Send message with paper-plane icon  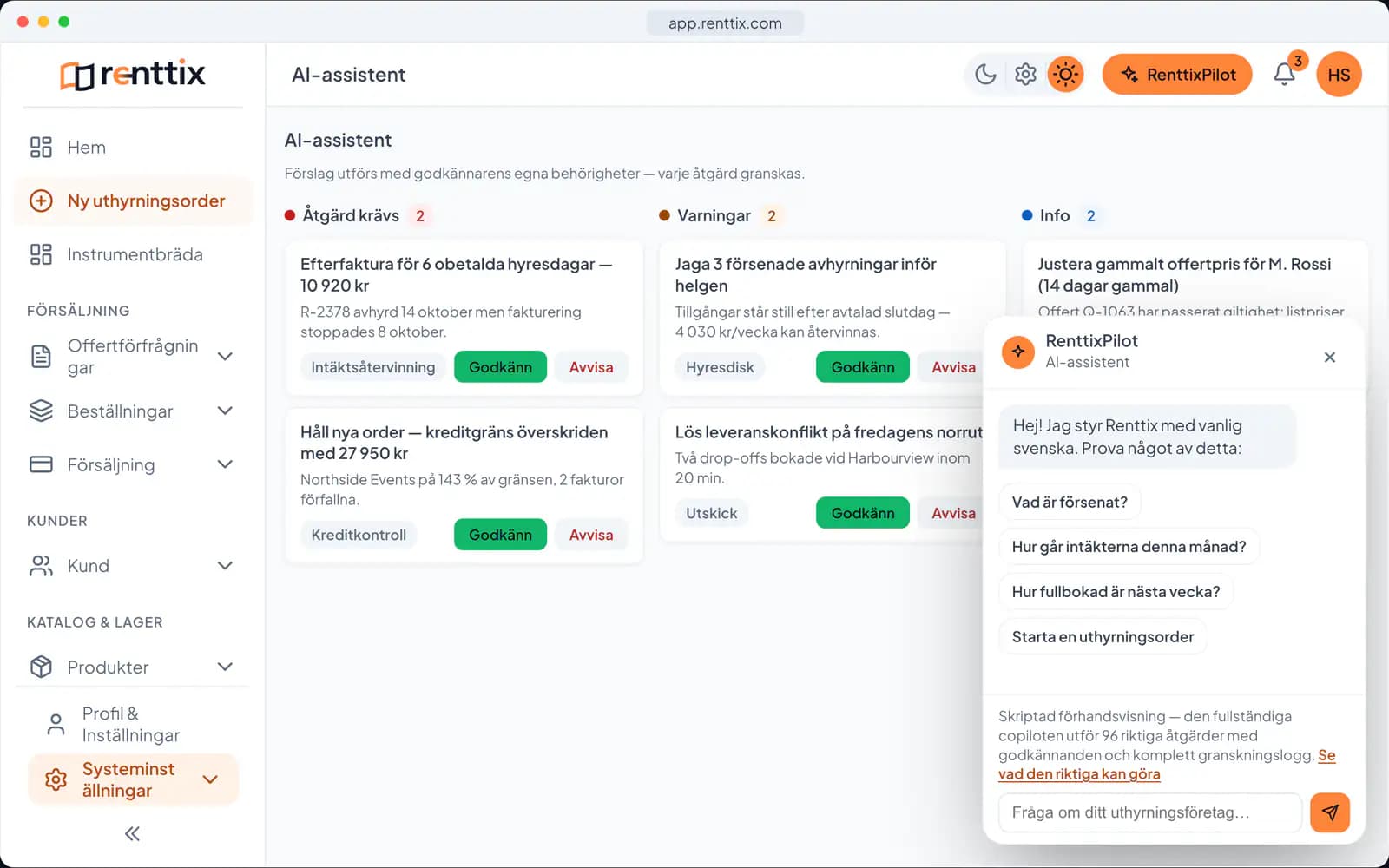(x=1330, y=812)
